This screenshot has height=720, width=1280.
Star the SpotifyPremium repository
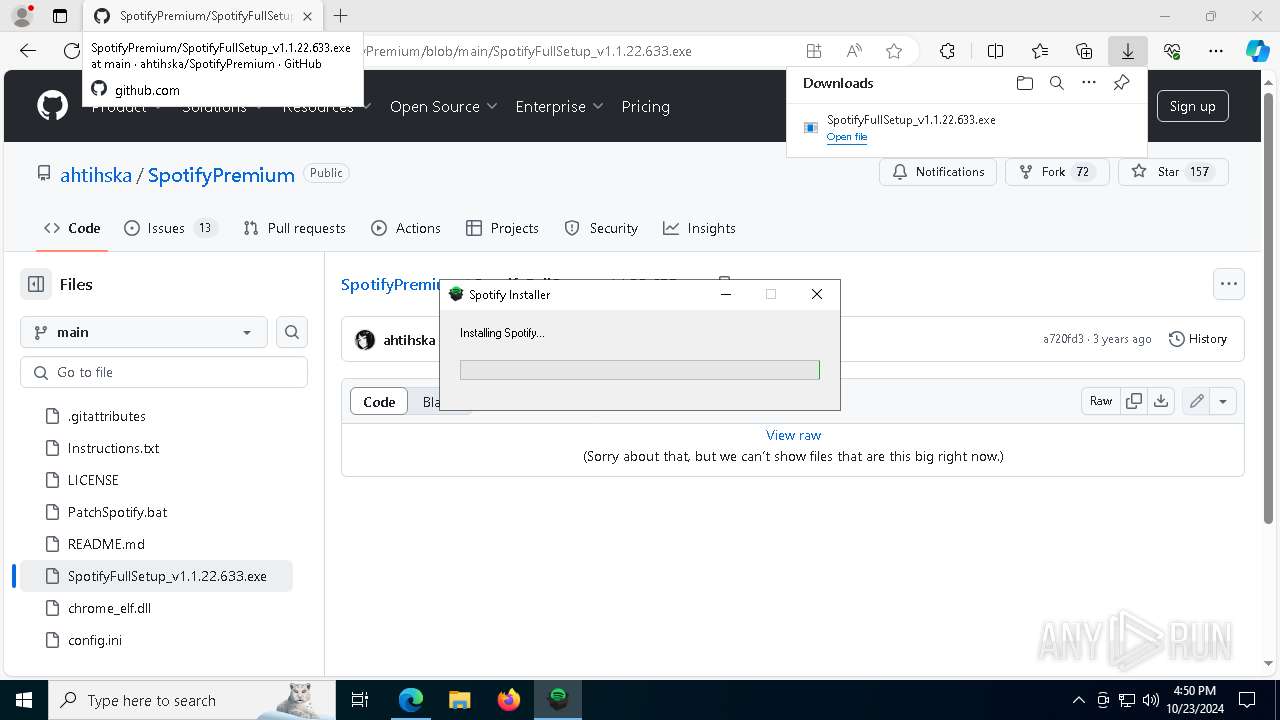(x=1173, y=172)
